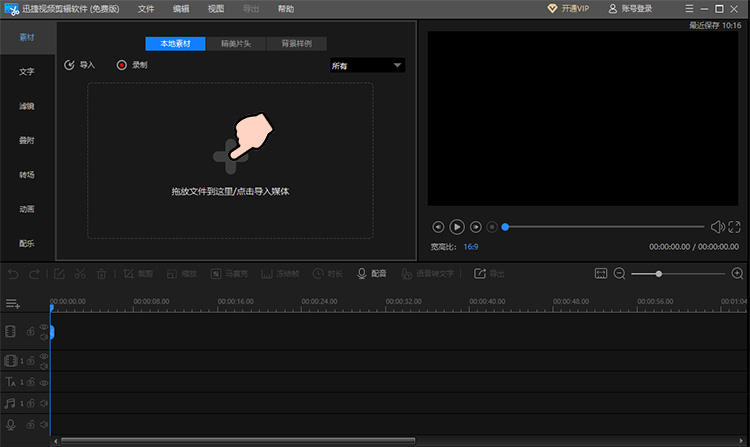This screenshot has height=447, width=750.
Task: Click fit timeline to window icon
Action: coord(601,273)
